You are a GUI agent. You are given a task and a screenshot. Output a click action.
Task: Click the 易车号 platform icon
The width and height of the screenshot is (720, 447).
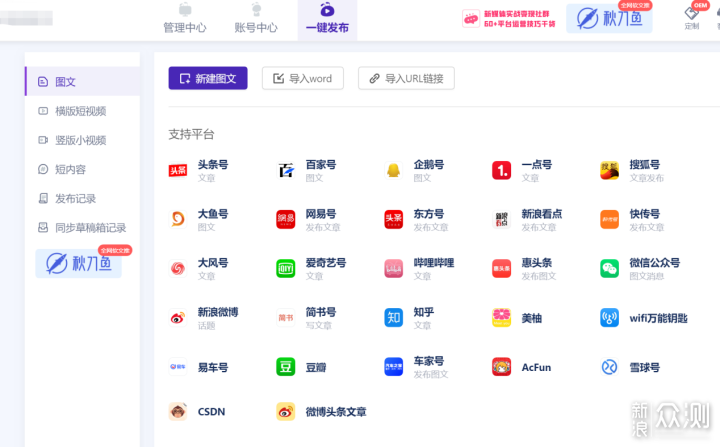[x=178, y=367]
